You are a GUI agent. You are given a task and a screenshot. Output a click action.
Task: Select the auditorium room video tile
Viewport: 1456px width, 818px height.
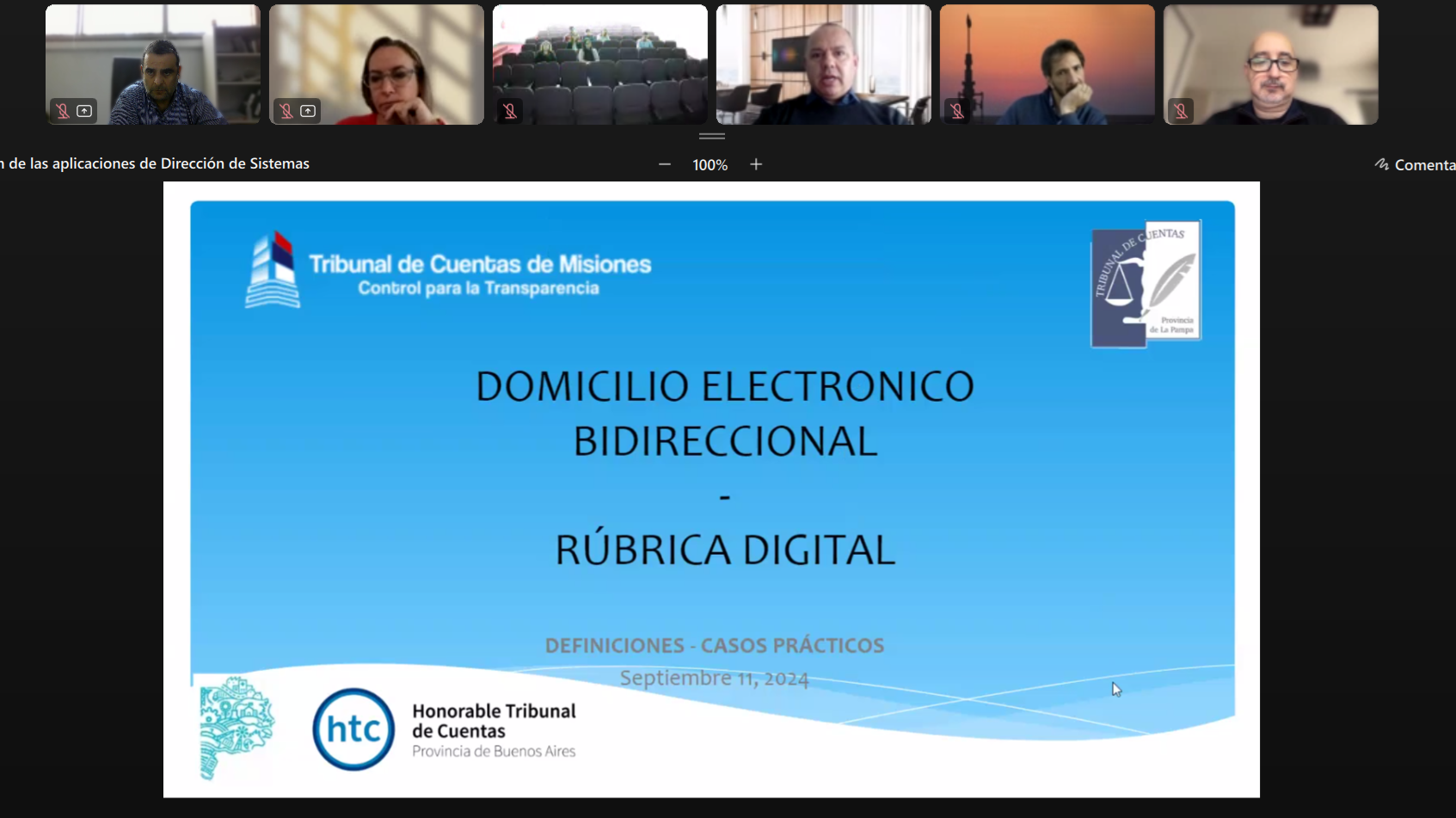pos(599,65)
